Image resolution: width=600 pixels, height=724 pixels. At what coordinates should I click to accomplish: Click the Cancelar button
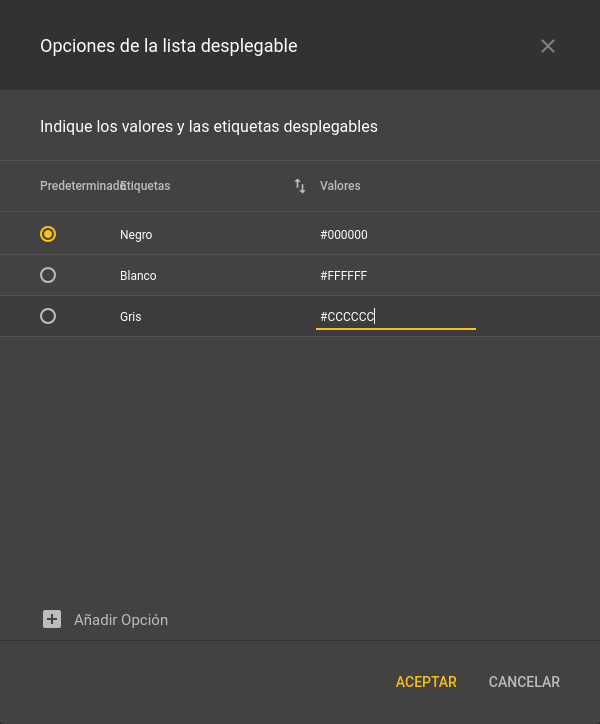524,682
